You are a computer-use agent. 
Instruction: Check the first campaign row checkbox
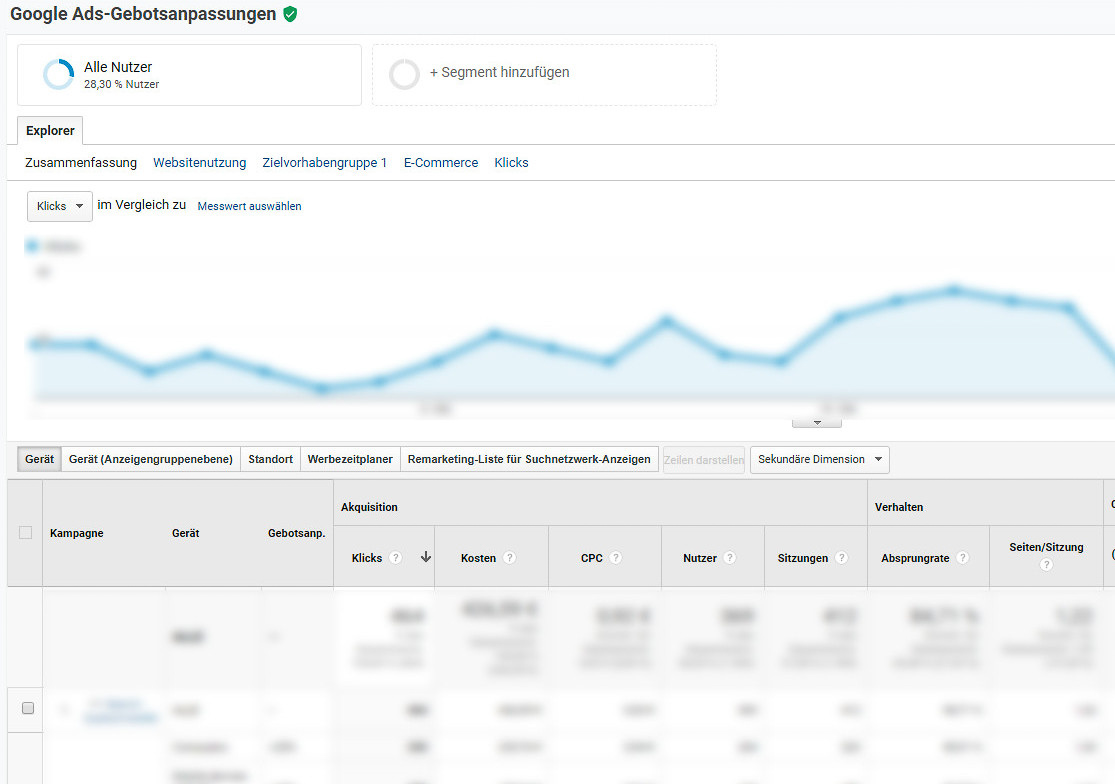tap(28, 708)
